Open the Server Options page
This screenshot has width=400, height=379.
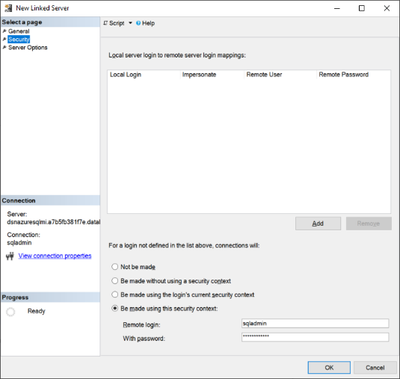tap(28, 47)
